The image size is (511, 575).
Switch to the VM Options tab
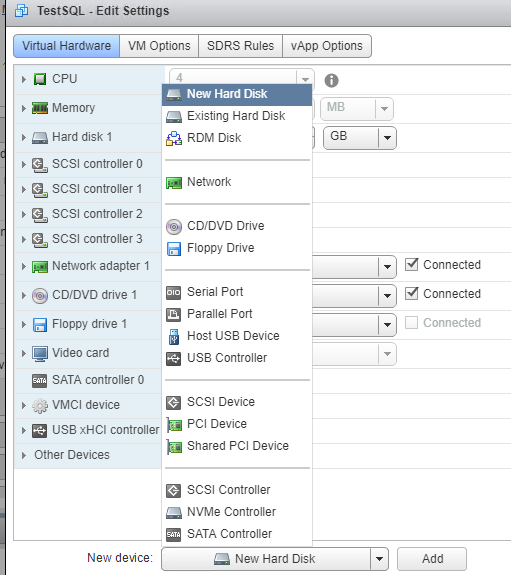[159, 46]
